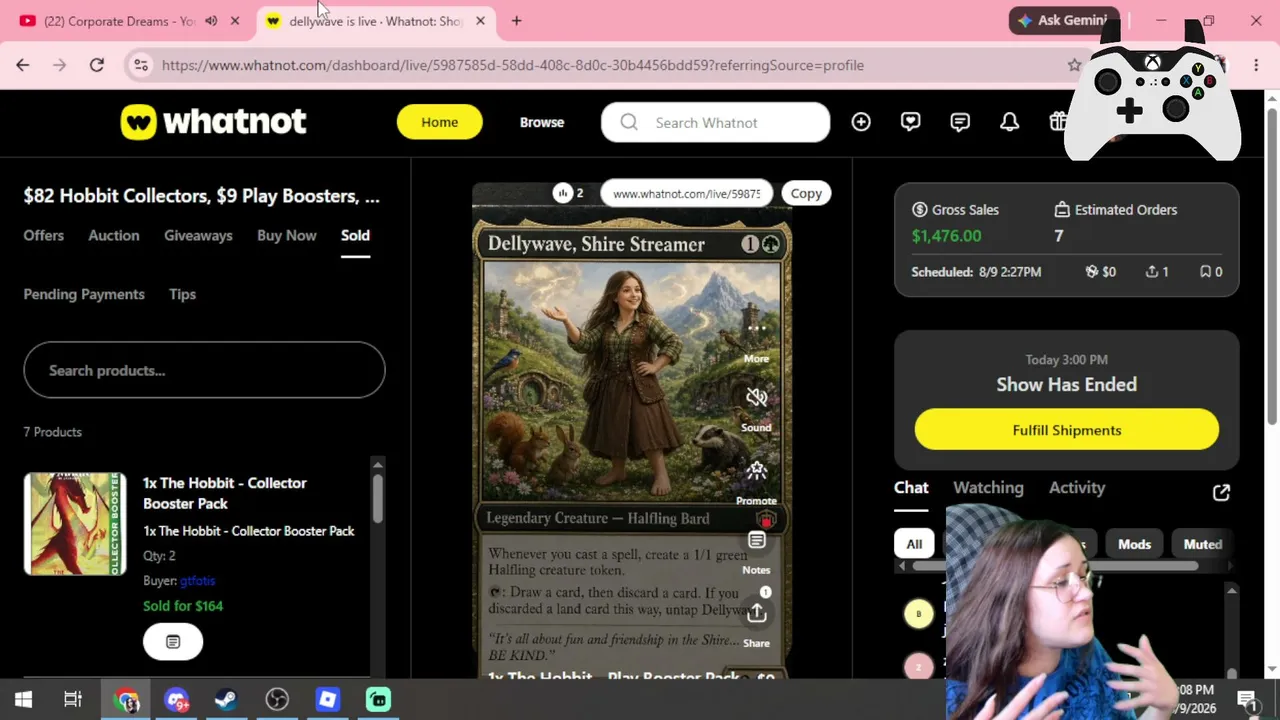Unmute stream with the Sound icon
The width and height of the screenshot is (1280, 720).
click(x=756, y=398)
